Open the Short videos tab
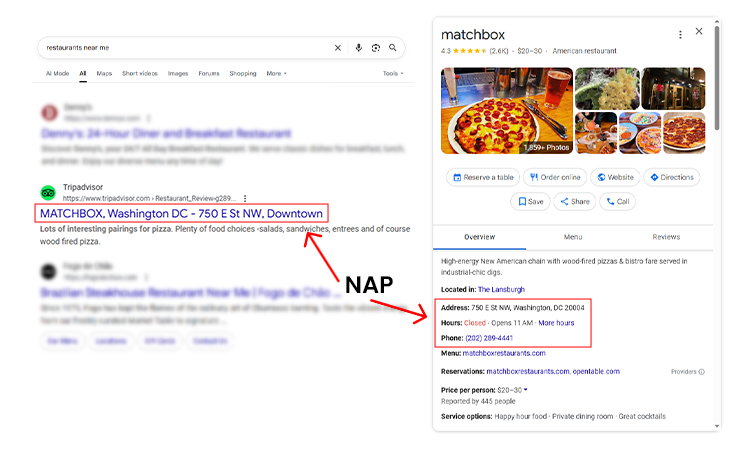The width and height of the screenshot is (750, 450). tap(140, 74)
